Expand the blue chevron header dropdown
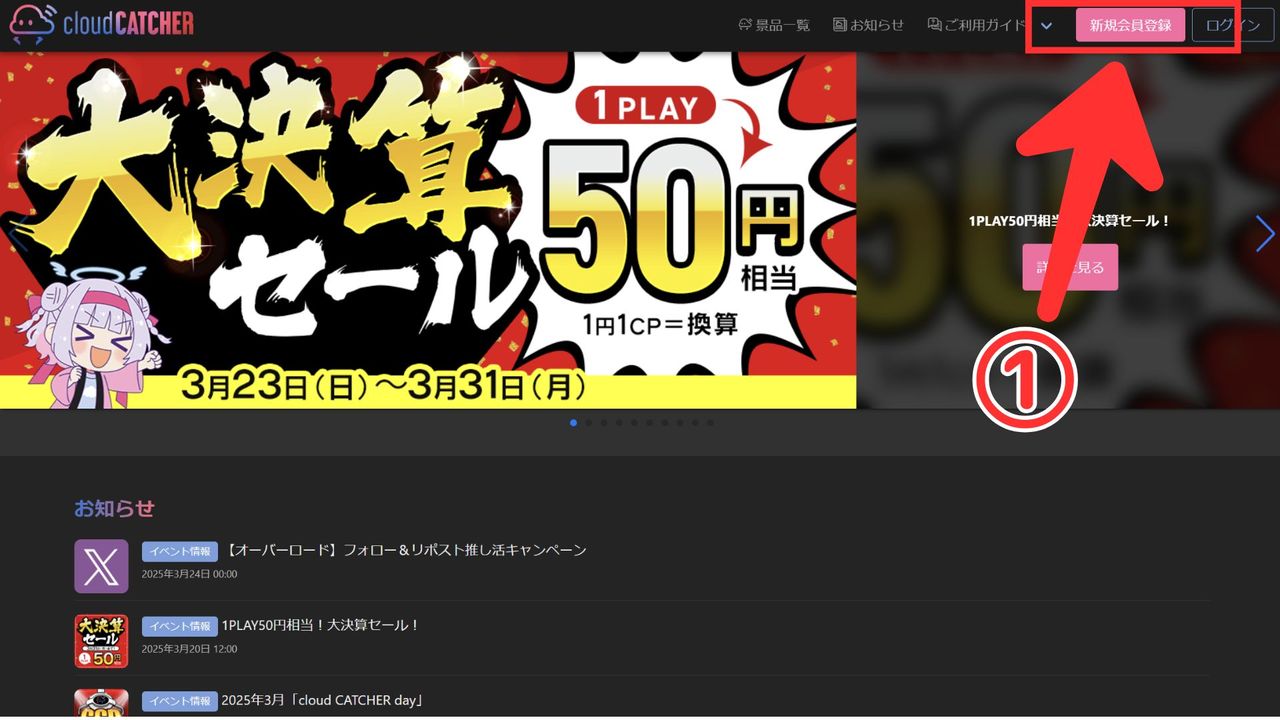 click(x=1047, y=26)
